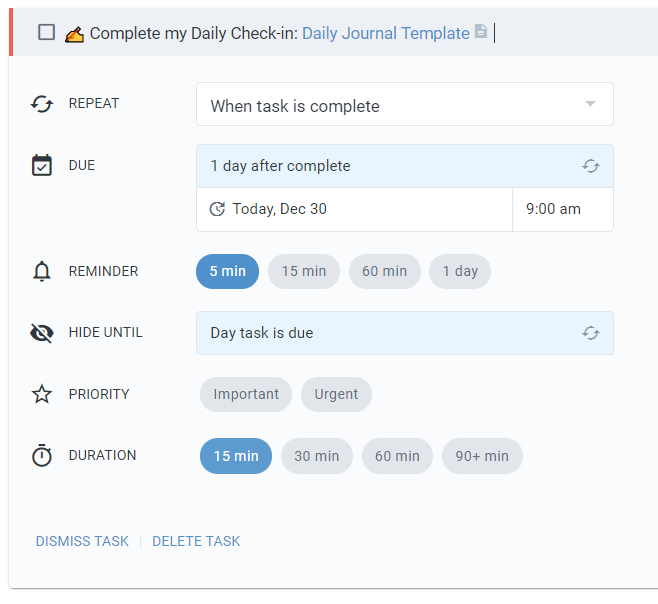Click the document icon after Daily Journal Template
The height and width of the screenshot is (604, 658).
tap(481, 32)
